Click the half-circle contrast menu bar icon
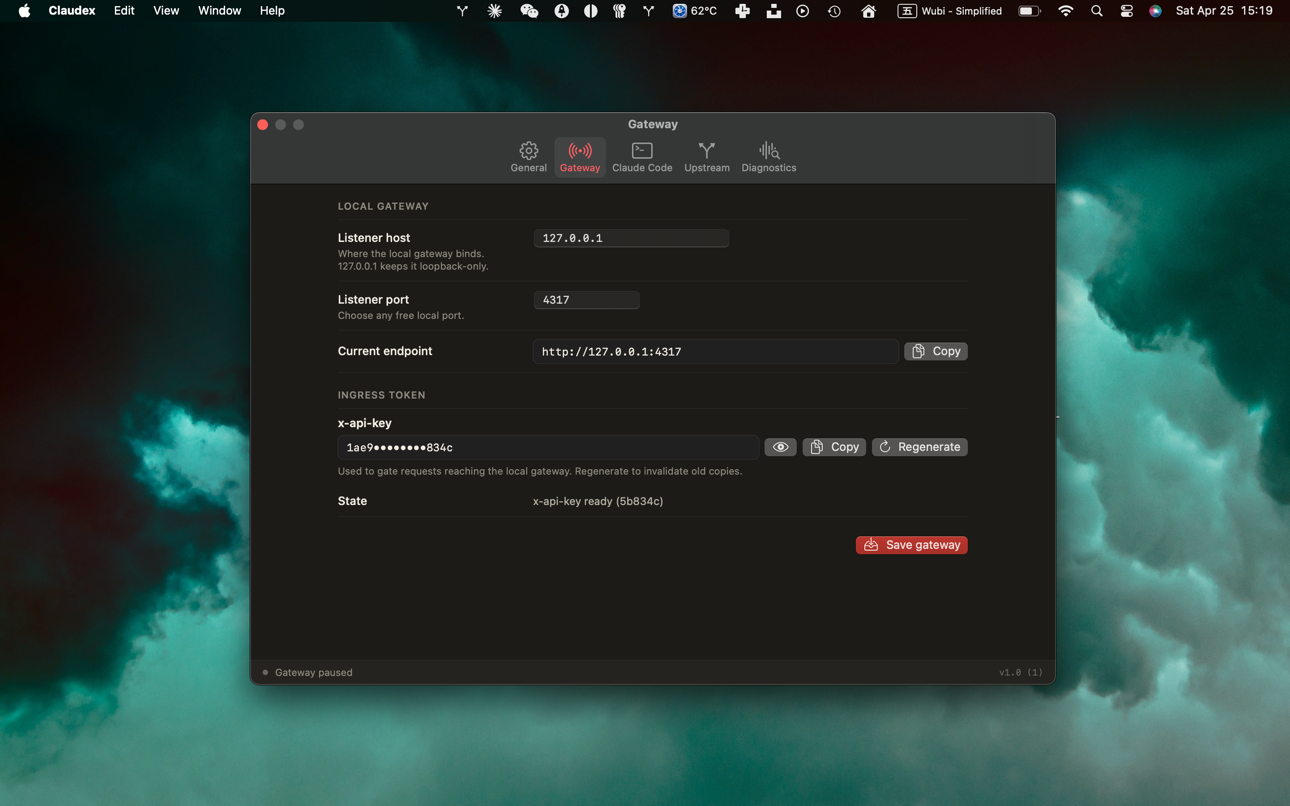The height and width of the screenshot is (806, 1290). click(591, 11)
